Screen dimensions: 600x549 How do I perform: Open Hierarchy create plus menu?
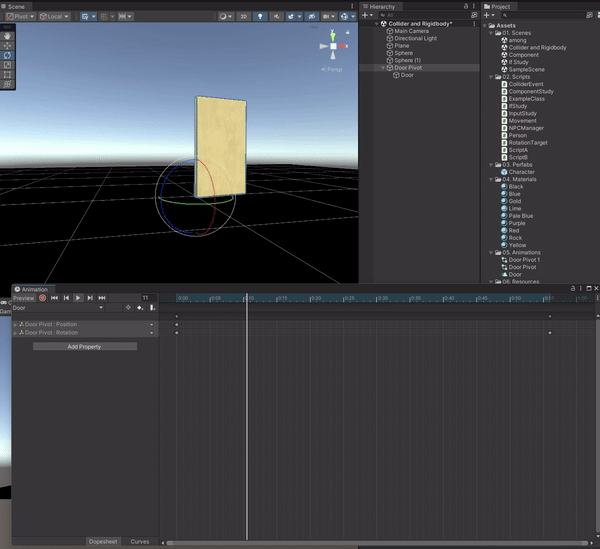point(367,15)
